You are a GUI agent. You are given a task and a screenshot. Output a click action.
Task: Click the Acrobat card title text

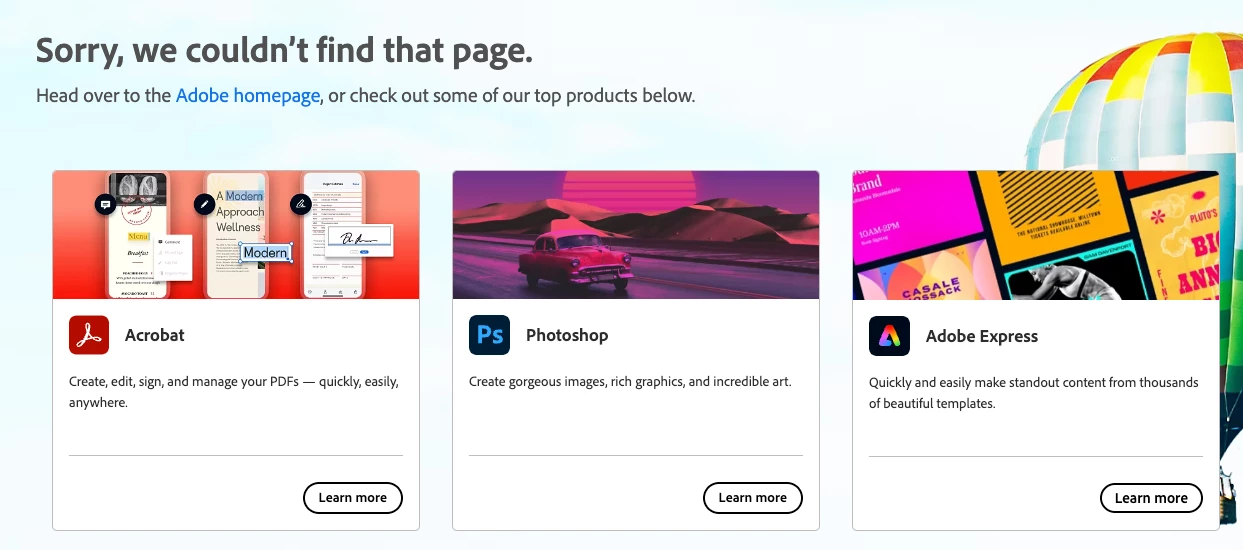(155, 335)
